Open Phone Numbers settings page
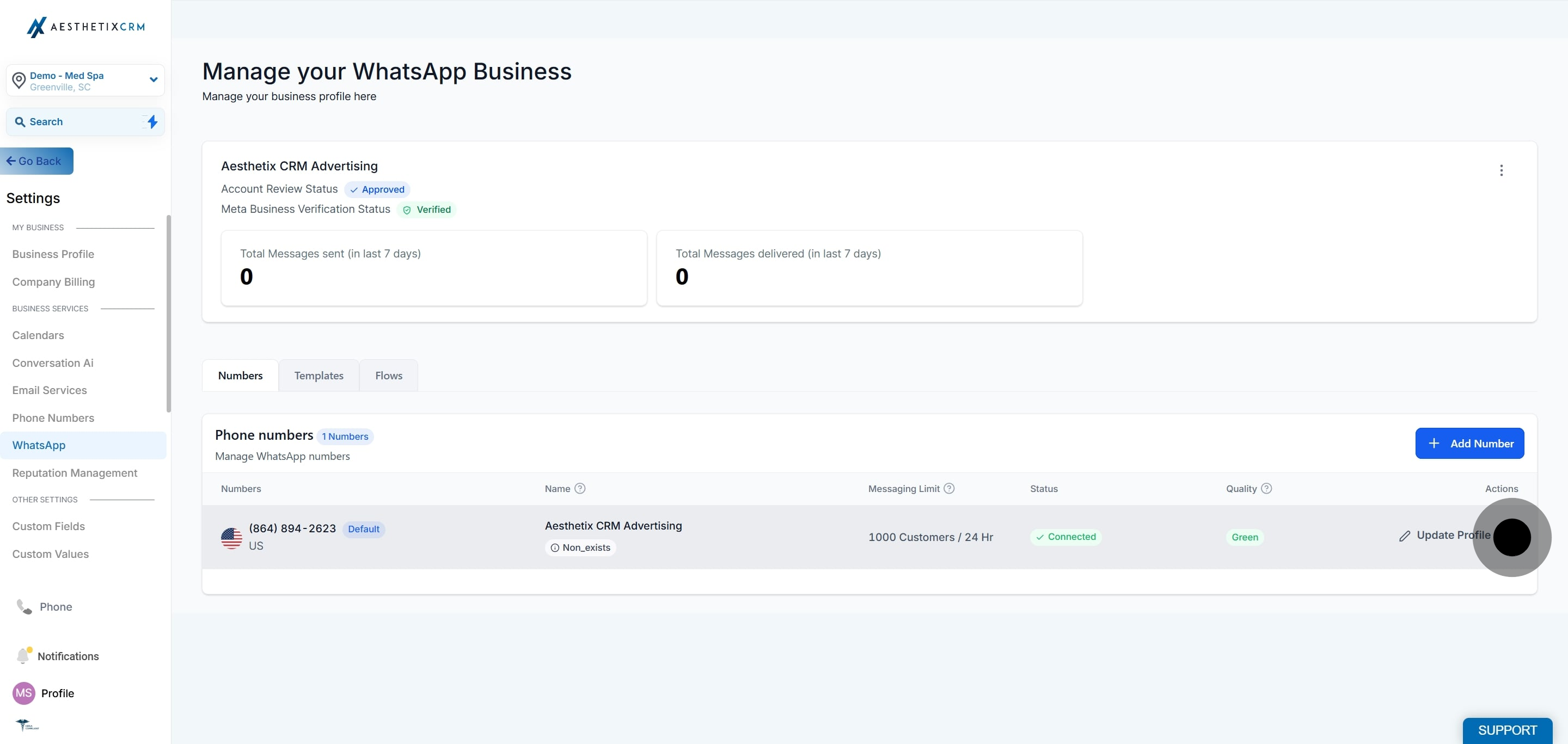The height and width of the screenshot is (744, 1568). click(x=53, y=418)
